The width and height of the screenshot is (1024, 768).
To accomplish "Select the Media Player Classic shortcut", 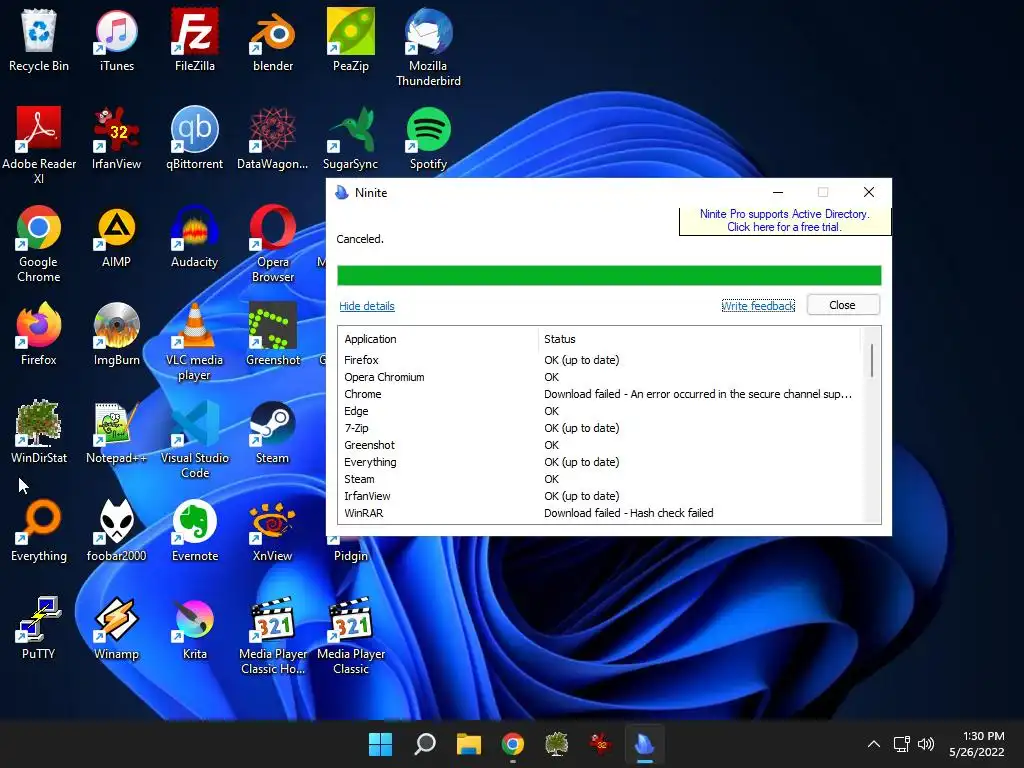I will pos(351,635).
